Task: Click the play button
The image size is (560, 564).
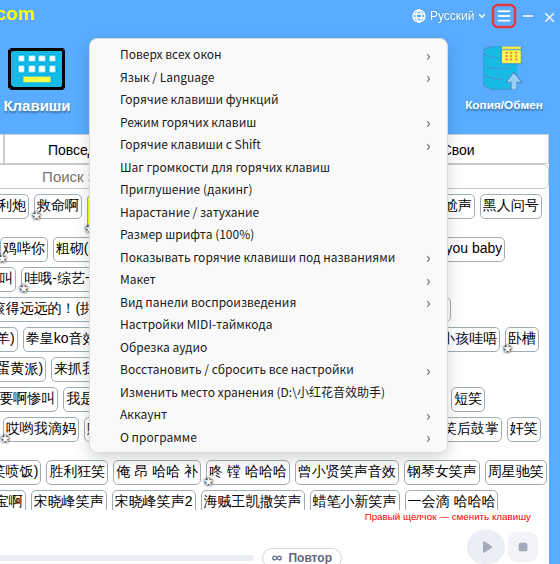Action: 486,547
